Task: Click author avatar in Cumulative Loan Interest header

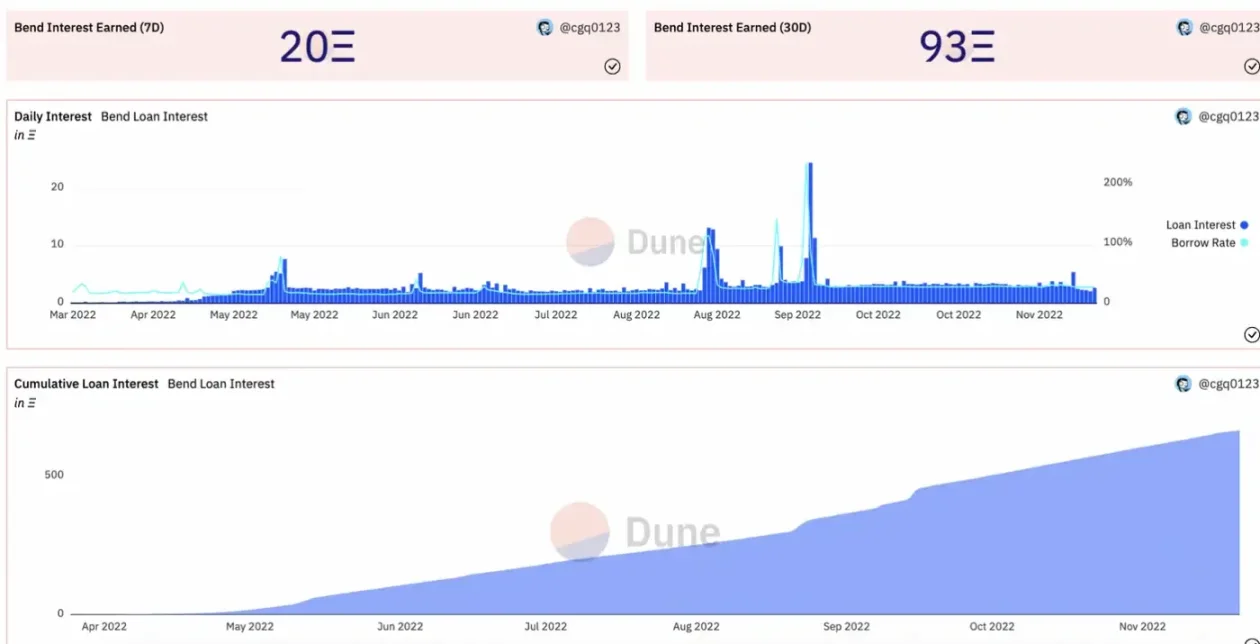Action: point(1184,384)
